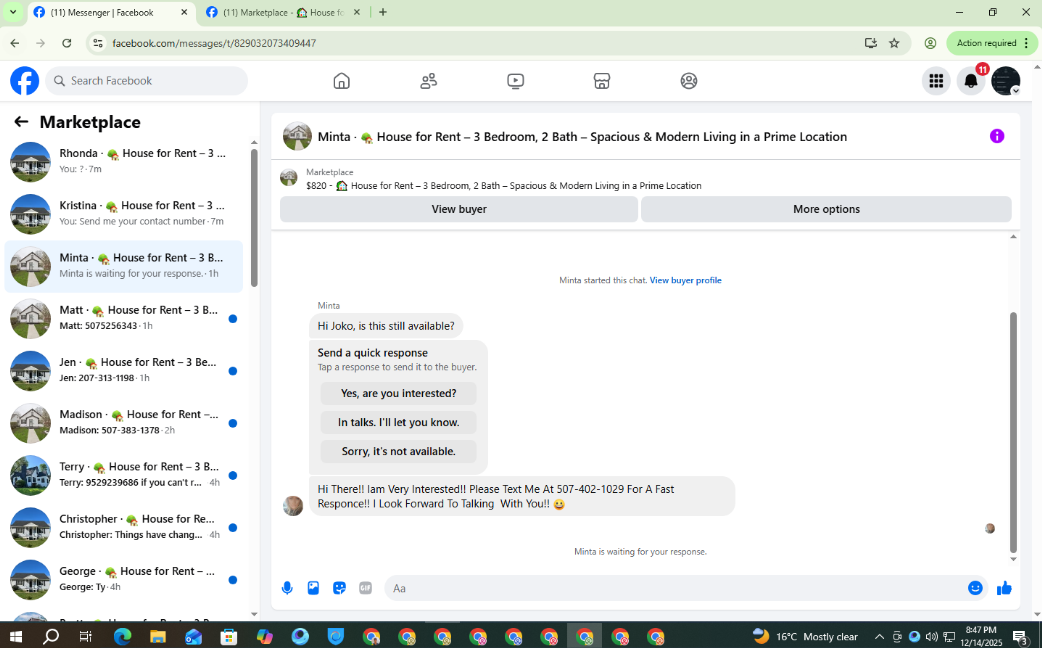The width and height of the screenshot is (1042, 648).
Task: Open emoji picker in message box
Action: [975, 588]
